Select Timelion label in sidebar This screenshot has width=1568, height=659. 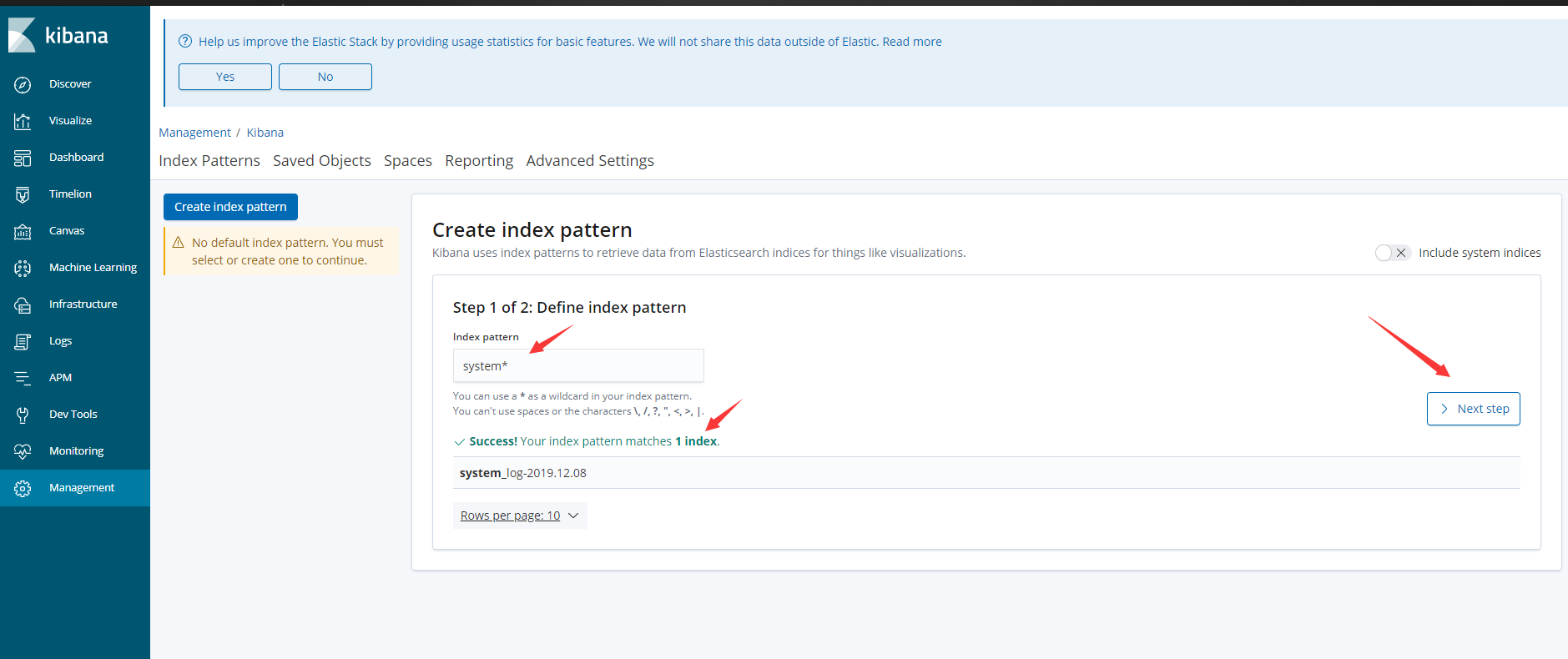70,194
